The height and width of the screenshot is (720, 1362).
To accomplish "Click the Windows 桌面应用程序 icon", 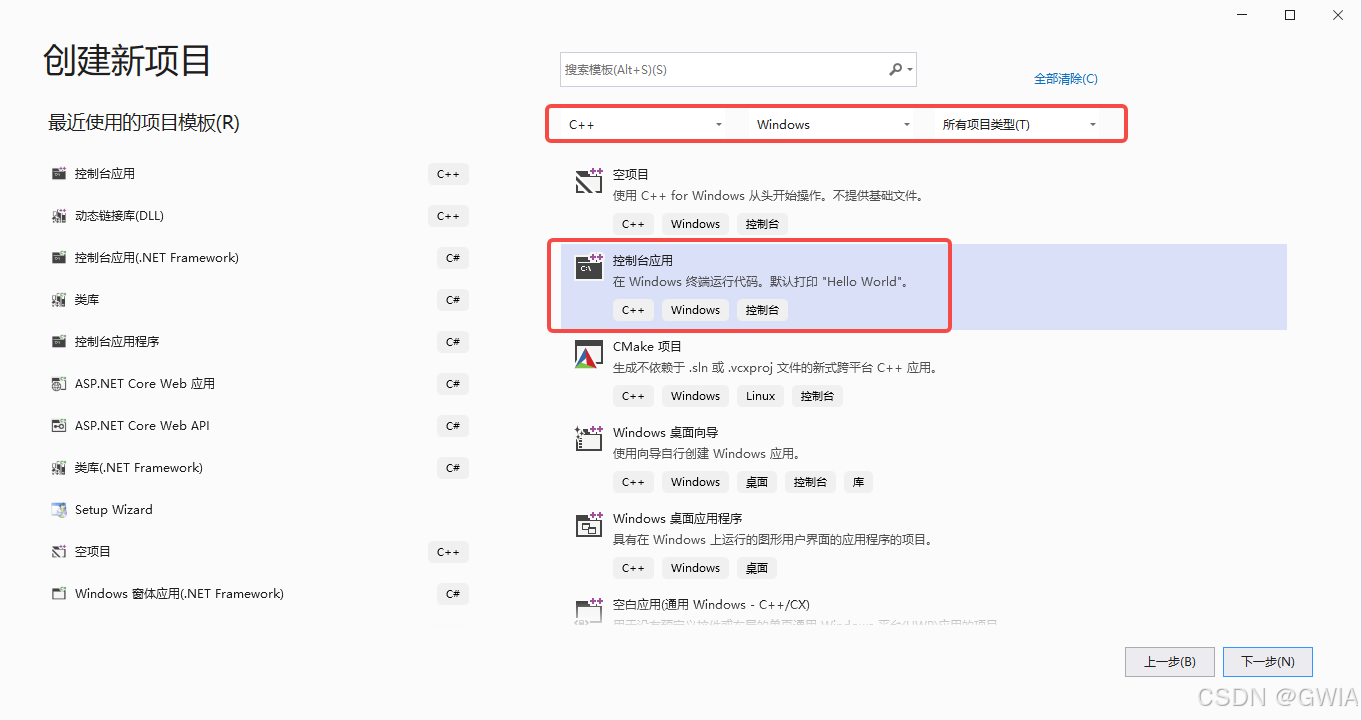I will 589,525.
